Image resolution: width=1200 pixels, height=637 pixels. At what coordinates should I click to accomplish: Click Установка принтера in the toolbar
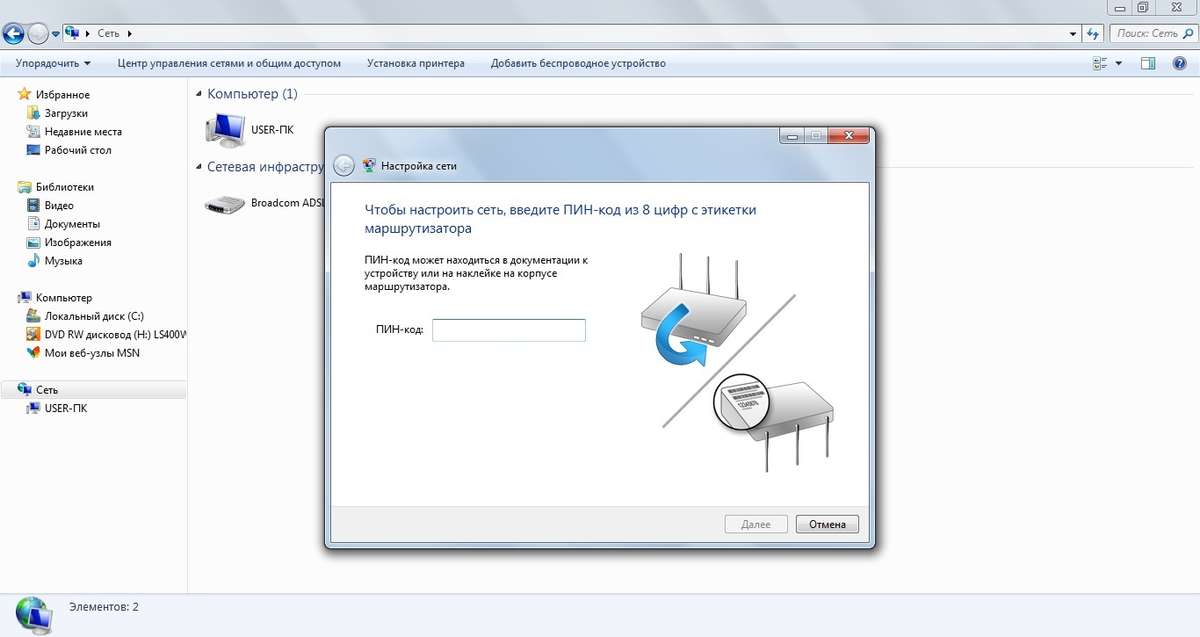click(x=415, y=63)
